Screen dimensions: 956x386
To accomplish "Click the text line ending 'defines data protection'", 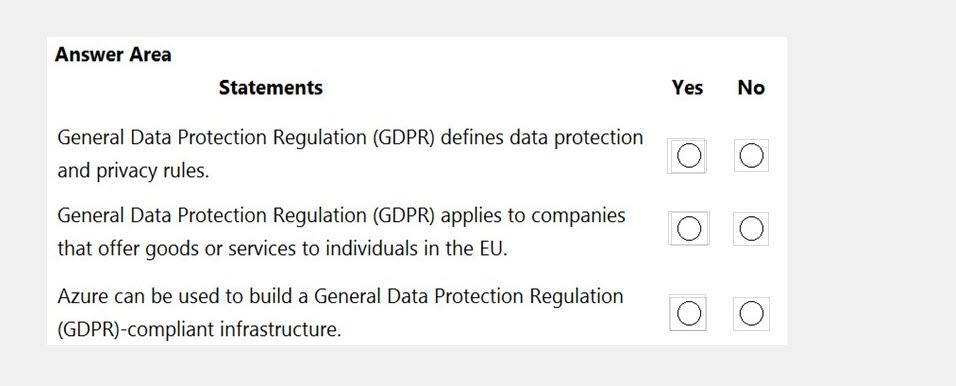I will [x=350, y=138].
